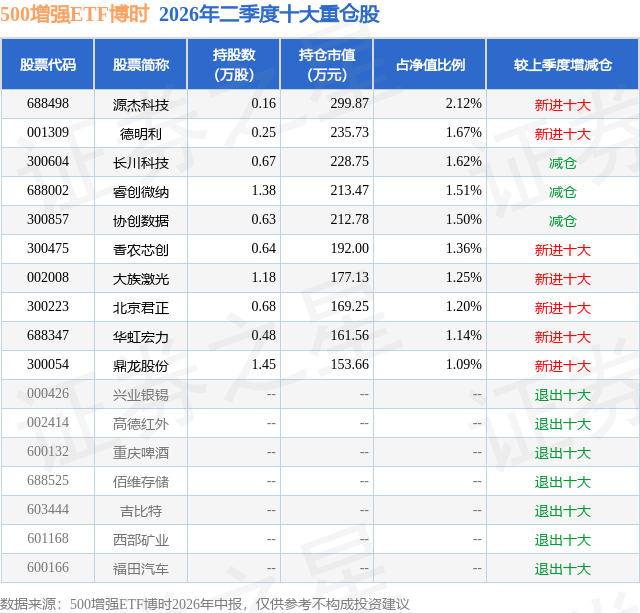
Task: Click the 股票代码 column header
Action: 48,64
